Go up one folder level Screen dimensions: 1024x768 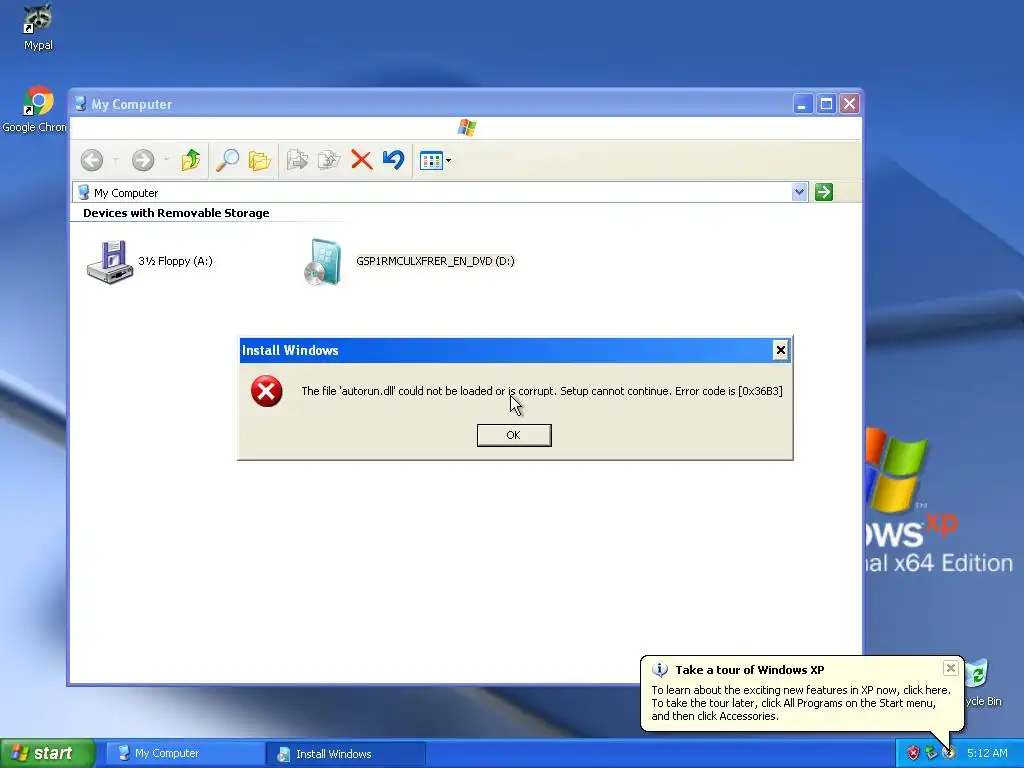191,160
